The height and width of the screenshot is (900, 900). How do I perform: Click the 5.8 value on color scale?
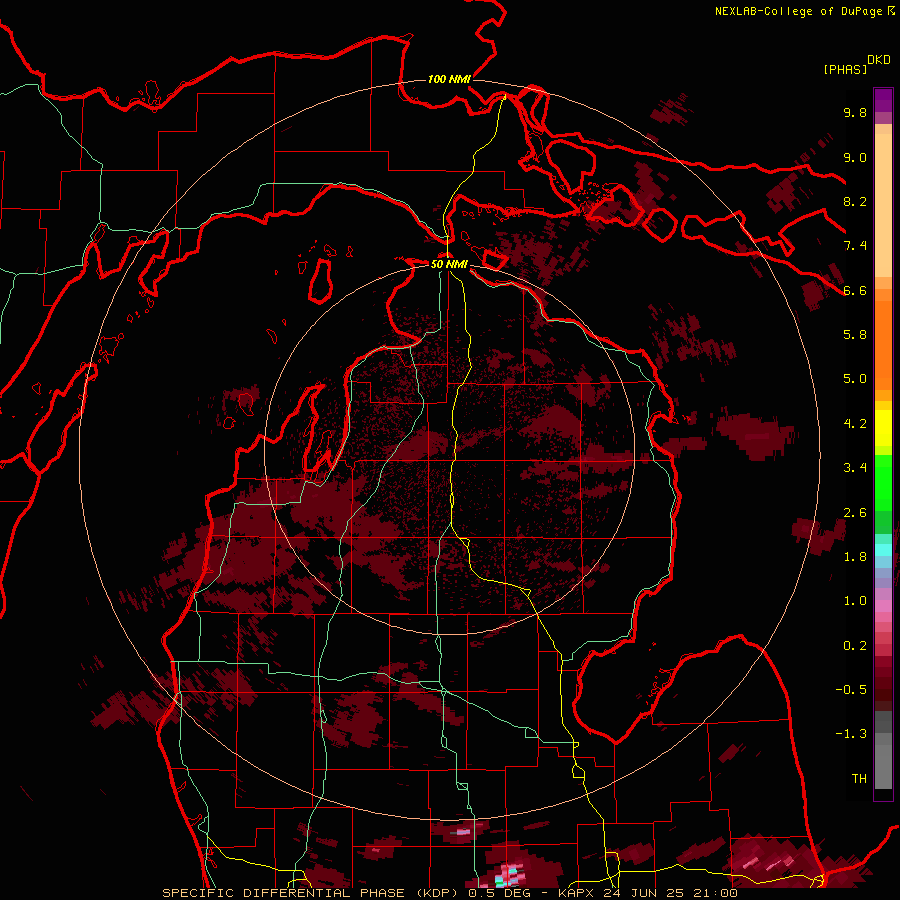(x=855, y=335)
